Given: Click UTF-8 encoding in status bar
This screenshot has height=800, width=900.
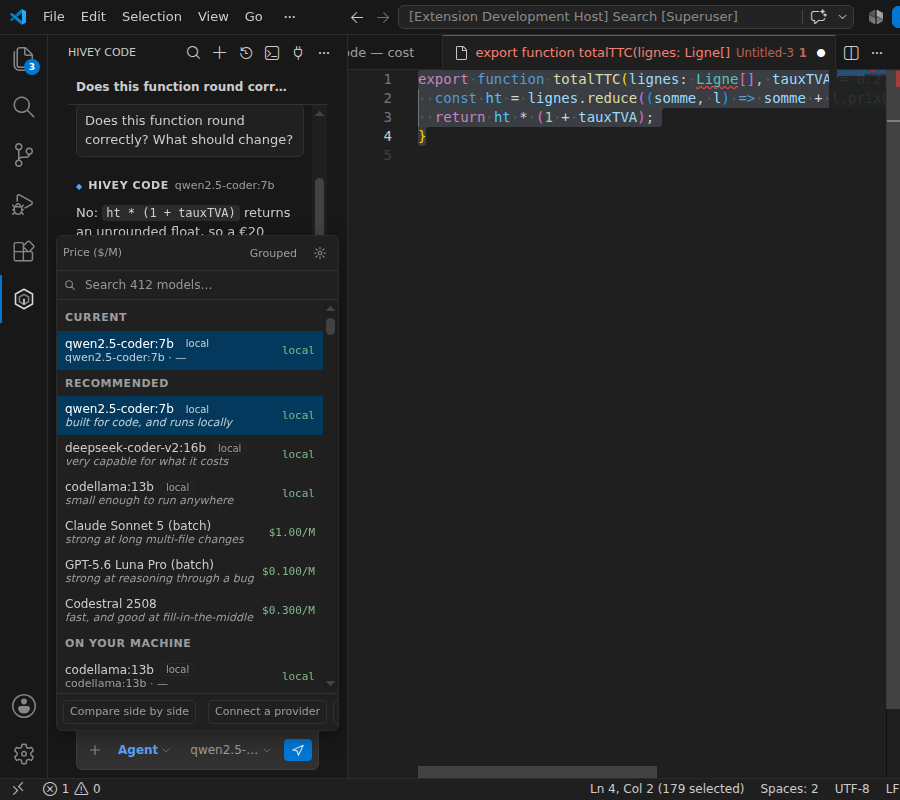Looking at the screenshot, I should 852,789.
